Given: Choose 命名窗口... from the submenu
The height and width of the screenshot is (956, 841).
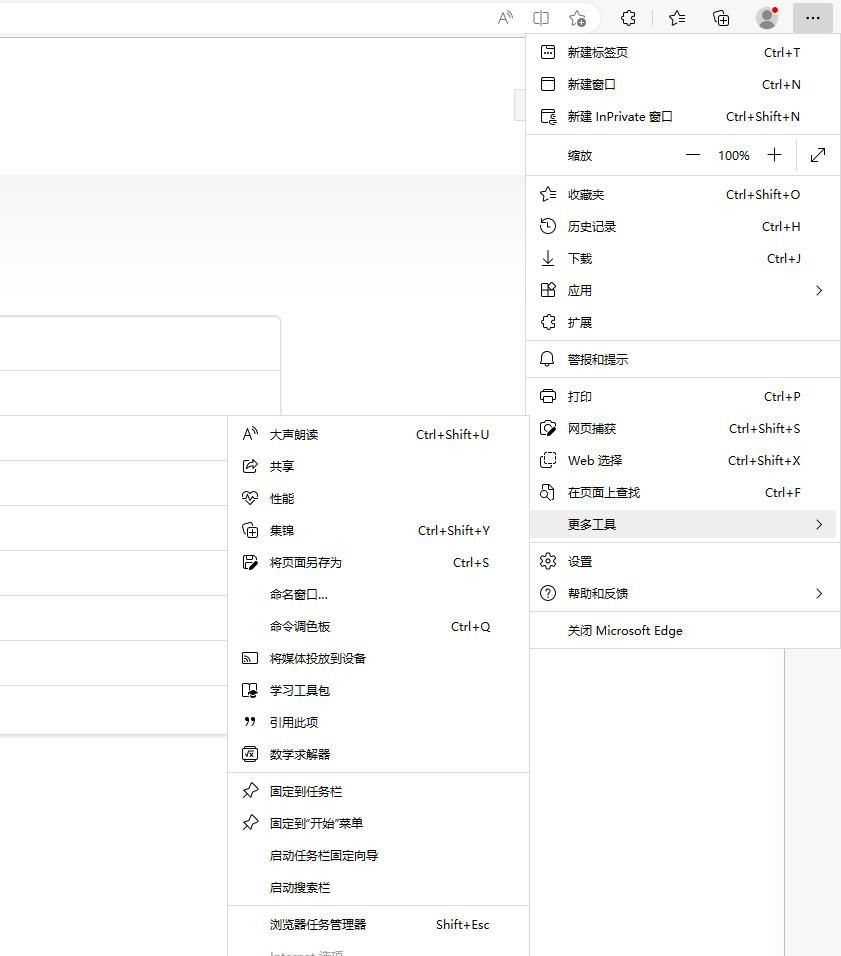Looking at the screenshot, I should tap(378, 594).
